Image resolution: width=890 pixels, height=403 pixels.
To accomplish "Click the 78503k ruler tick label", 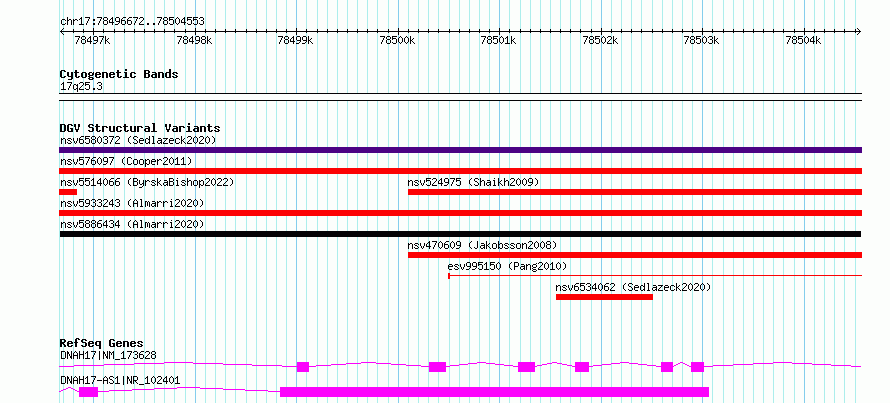I will (701, 40).
